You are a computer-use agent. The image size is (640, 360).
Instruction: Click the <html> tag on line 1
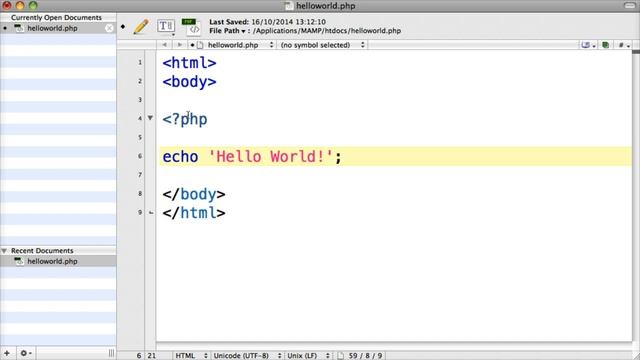[x=189, y=63]
